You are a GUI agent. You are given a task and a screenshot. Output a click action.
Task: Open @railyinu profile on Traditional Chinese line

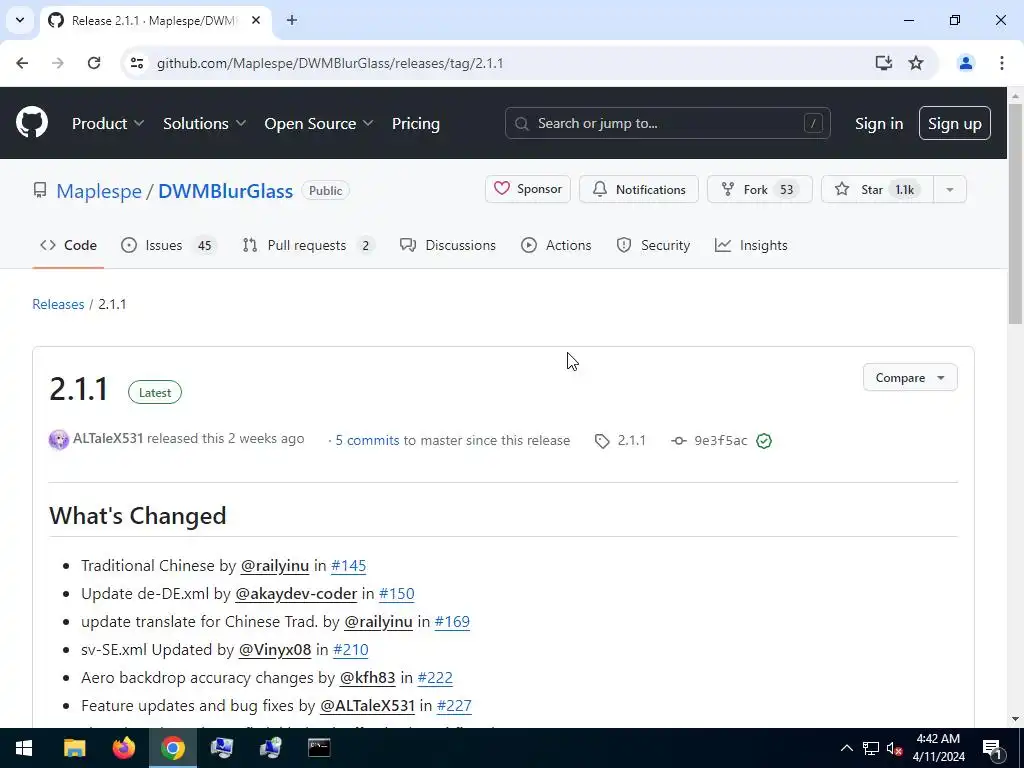coord(274,565)
